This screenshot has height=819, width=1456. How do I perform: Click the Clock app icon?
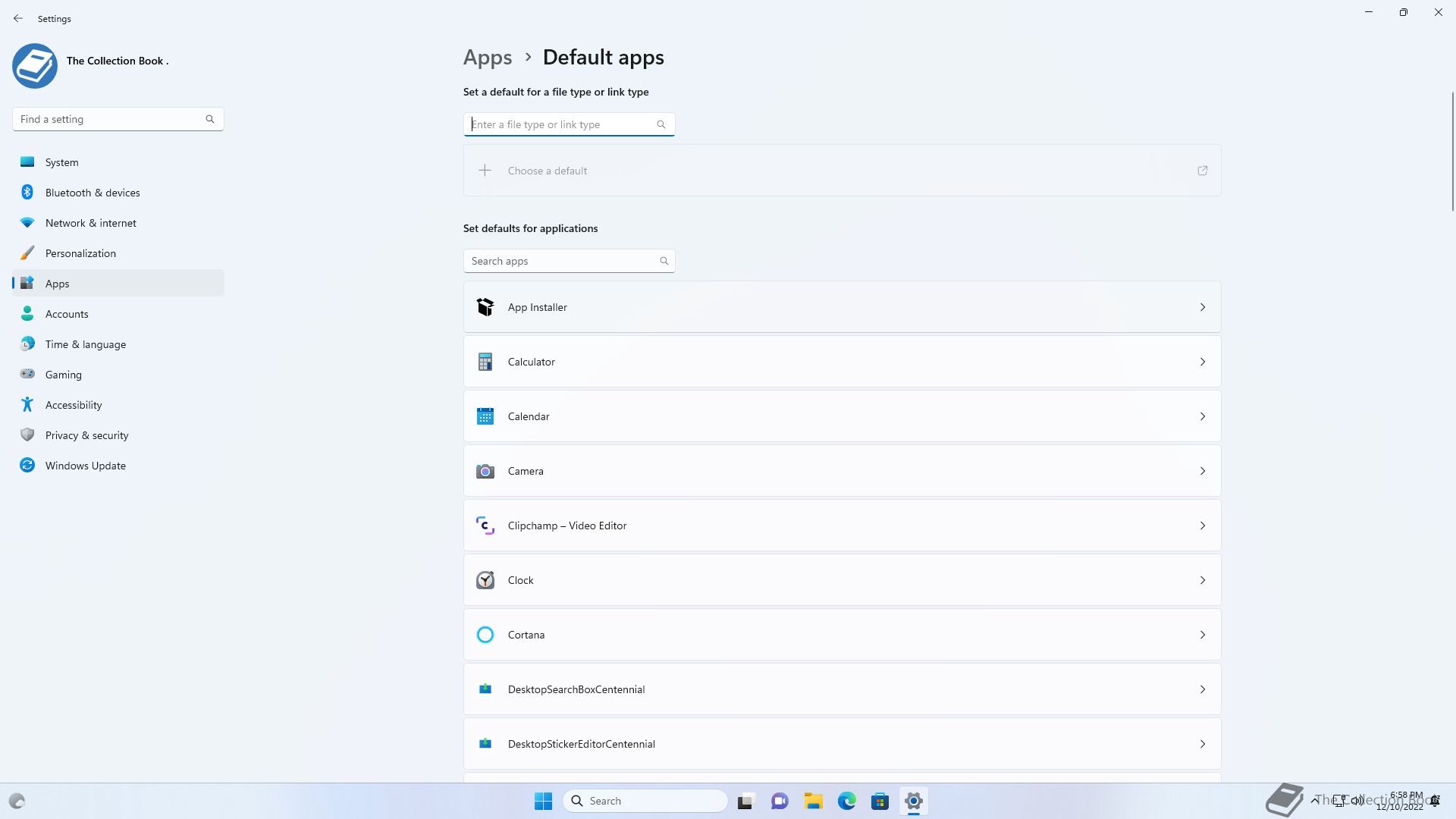coord(485,580)
